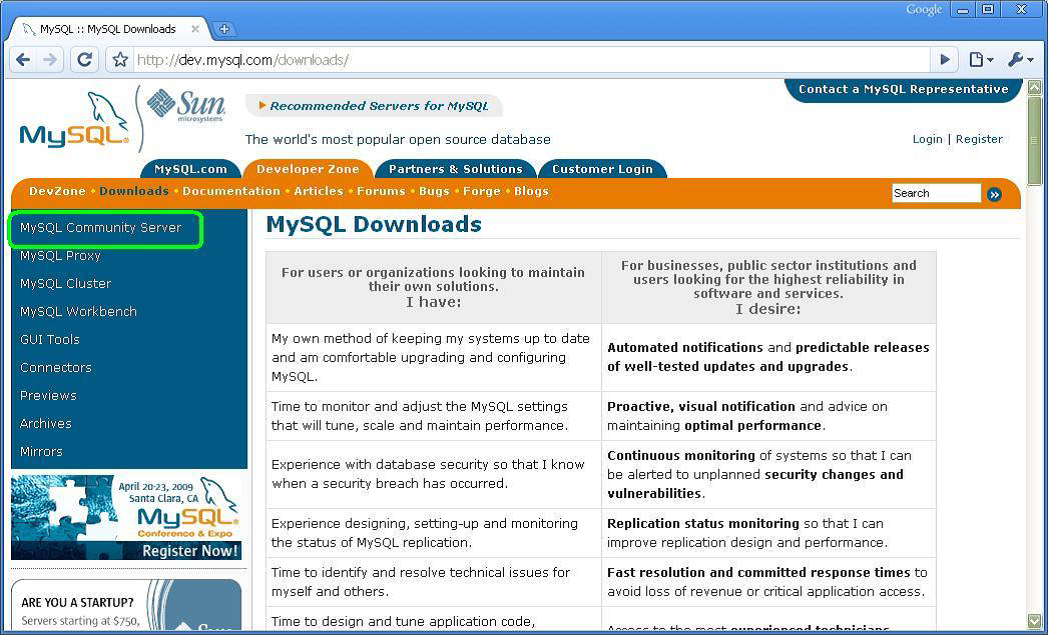Click the Go arrow beside the address bar
The image size is (1048, 635).
(943, 59)
